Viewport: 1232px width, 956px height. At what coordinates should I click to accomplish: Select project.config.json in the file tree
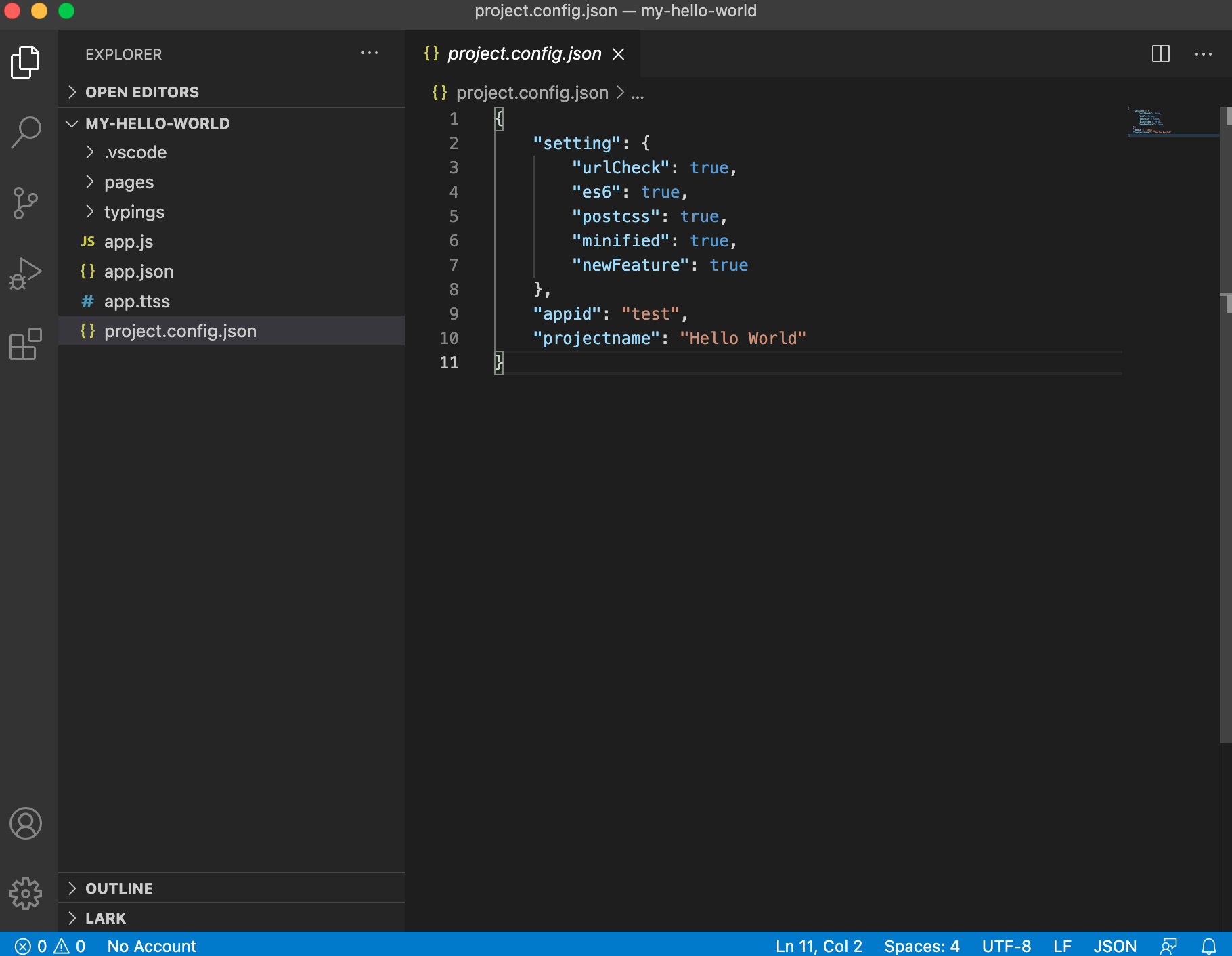point(232,331)
